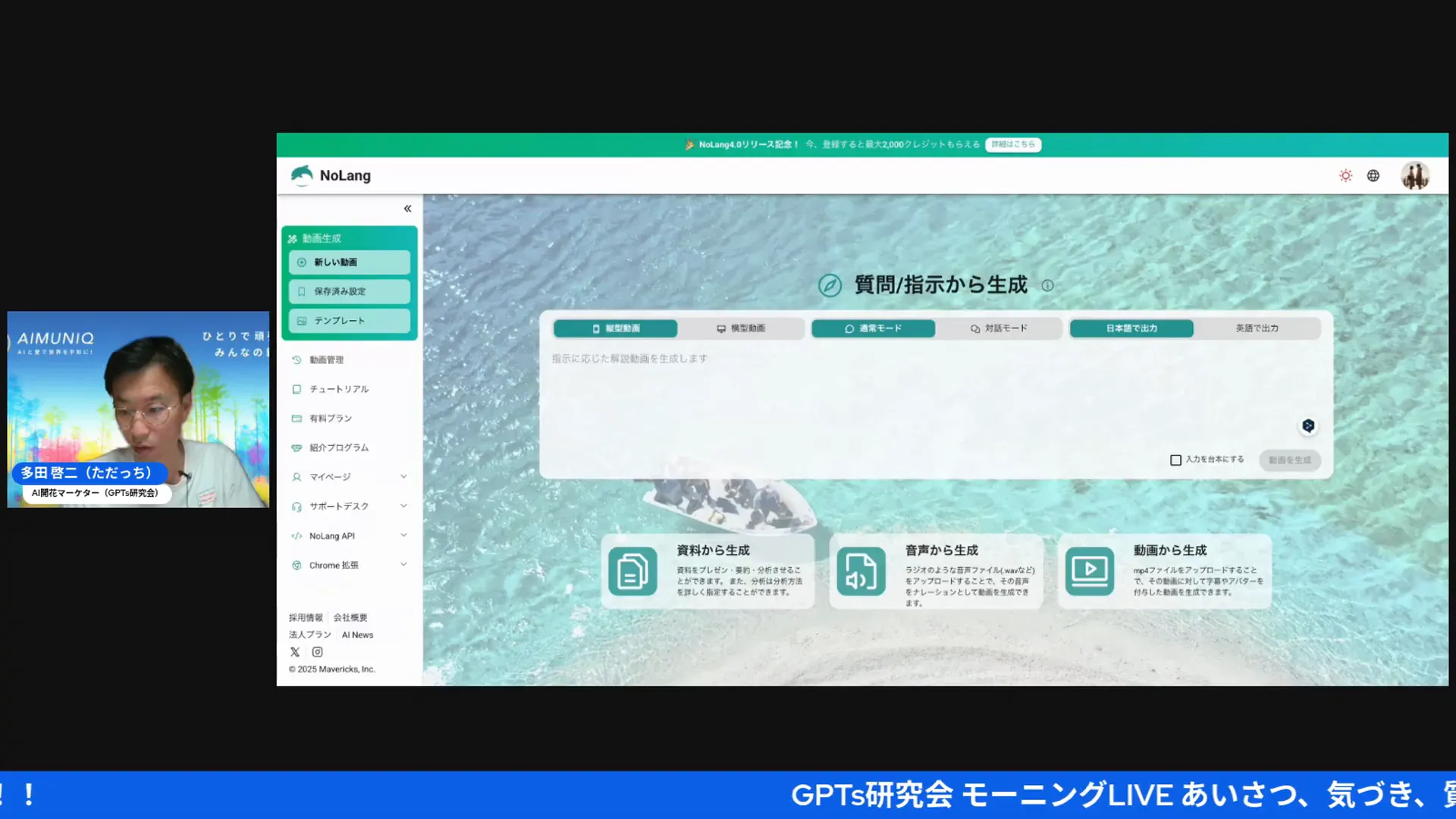
Task: Select 通常モード
Action: click(x=873, y=328)
